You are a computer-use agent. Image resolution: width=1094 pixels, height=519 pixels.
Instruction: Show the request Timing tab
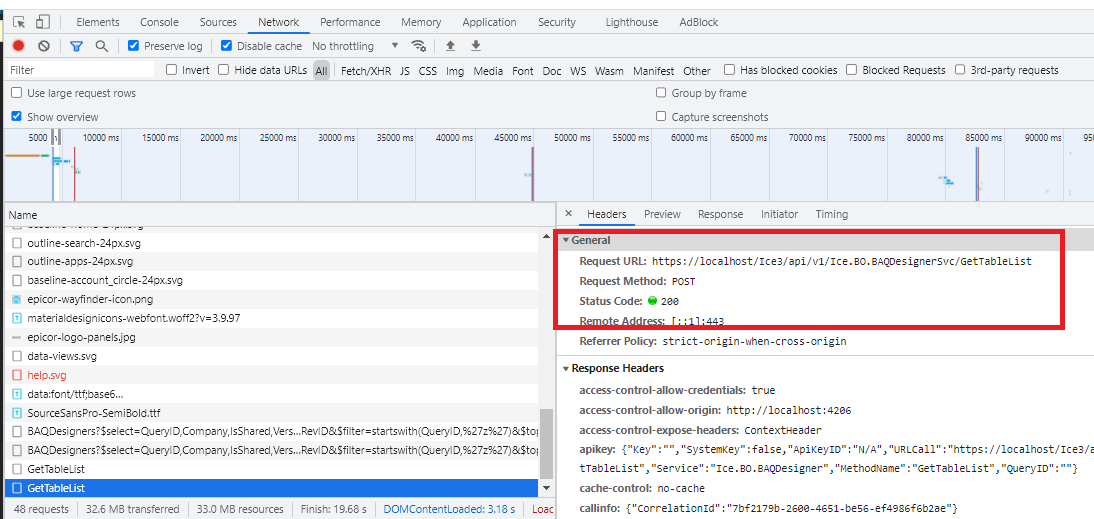tap(832, 214)
